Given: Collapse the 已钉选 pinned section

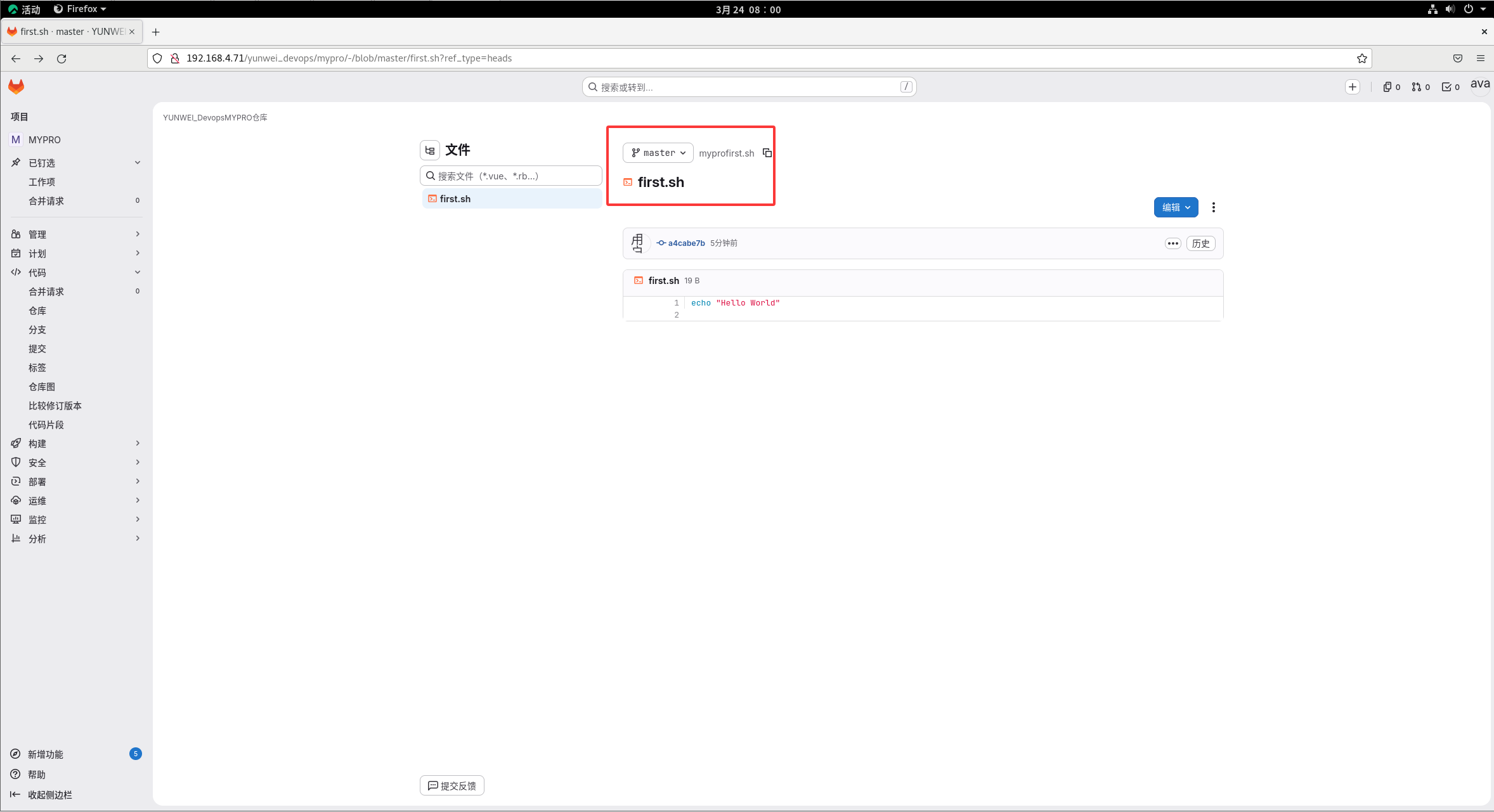Looking at the screenshot, I should (x=137, y=163).
